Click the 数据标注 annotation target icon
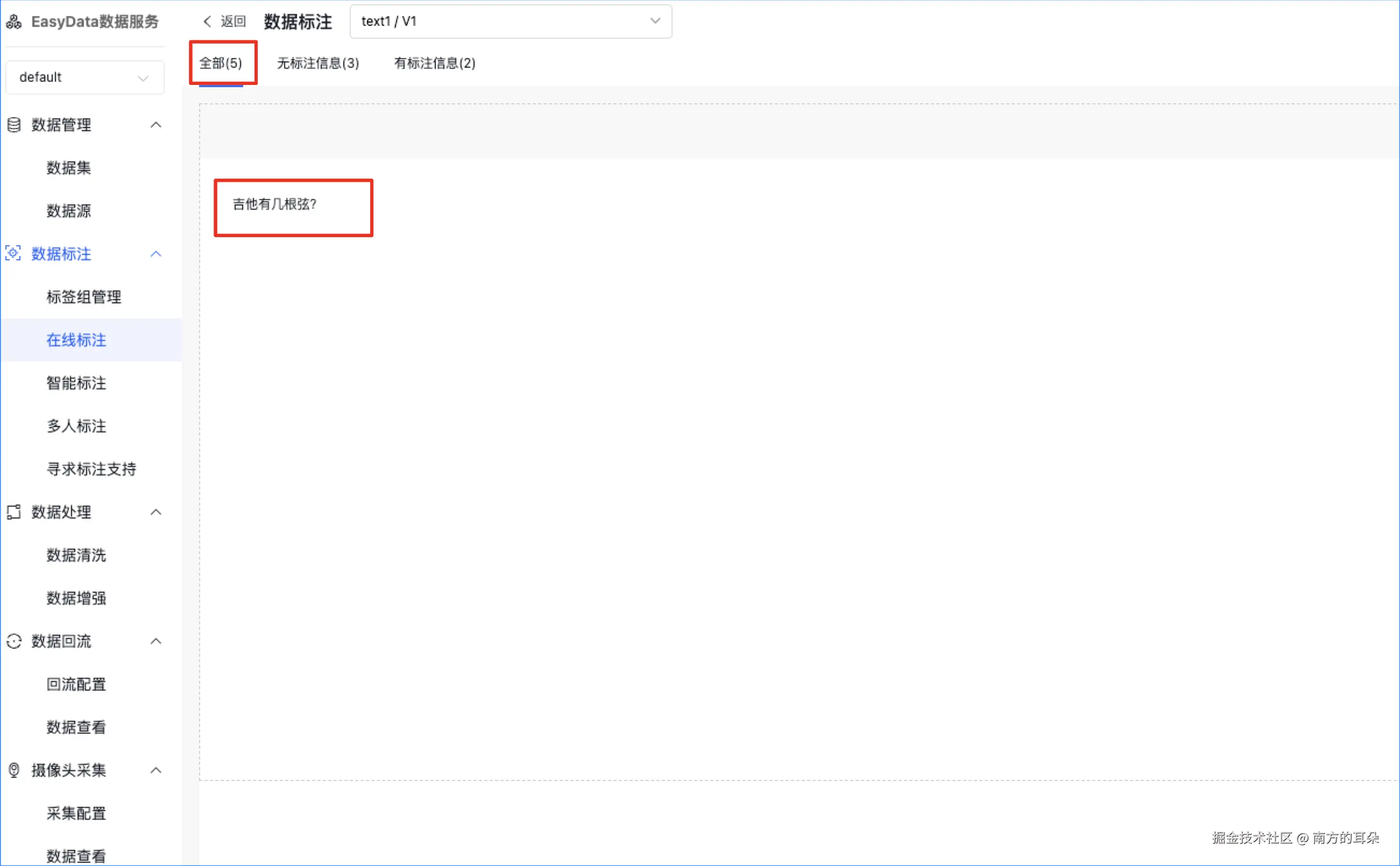Viewport: 1400px width, 866px height. (x=13, y=253)
